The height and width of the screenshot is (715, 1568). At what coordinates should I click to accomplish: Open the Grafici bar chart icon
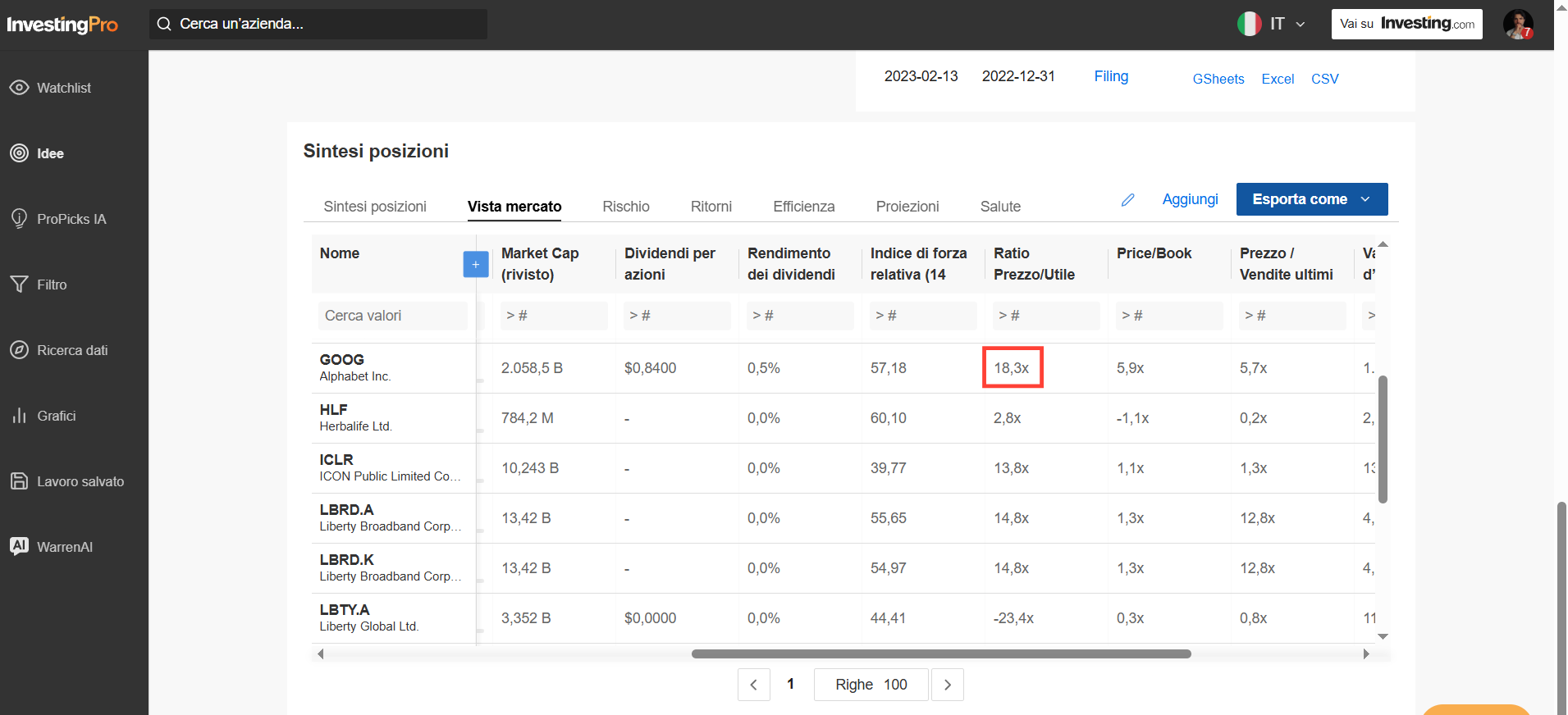tap(19, 415)
